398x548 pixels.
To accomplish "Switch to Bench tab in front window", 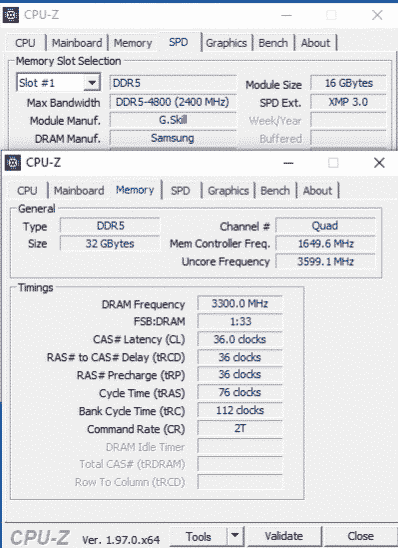I will pos(275,190).
